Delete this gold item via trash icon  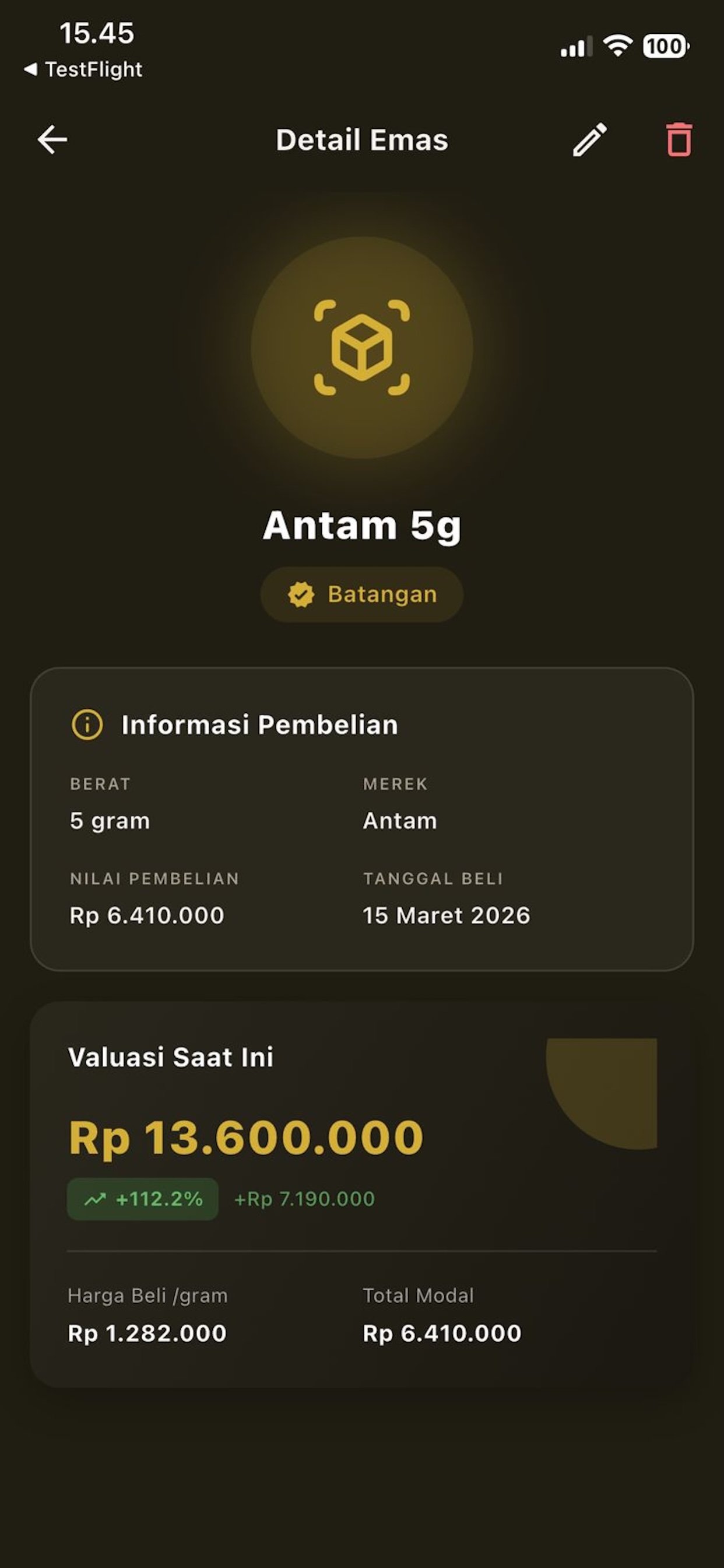tap(679, 139)
